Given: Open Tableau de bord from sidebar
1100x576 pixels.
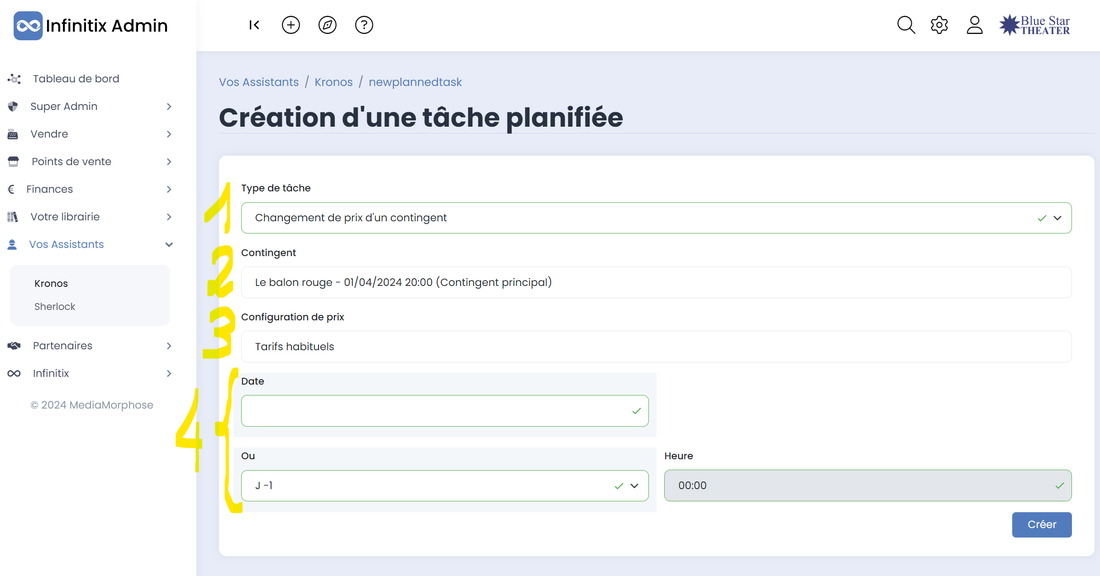Looking at the screenshot, I should pos(75,79).
